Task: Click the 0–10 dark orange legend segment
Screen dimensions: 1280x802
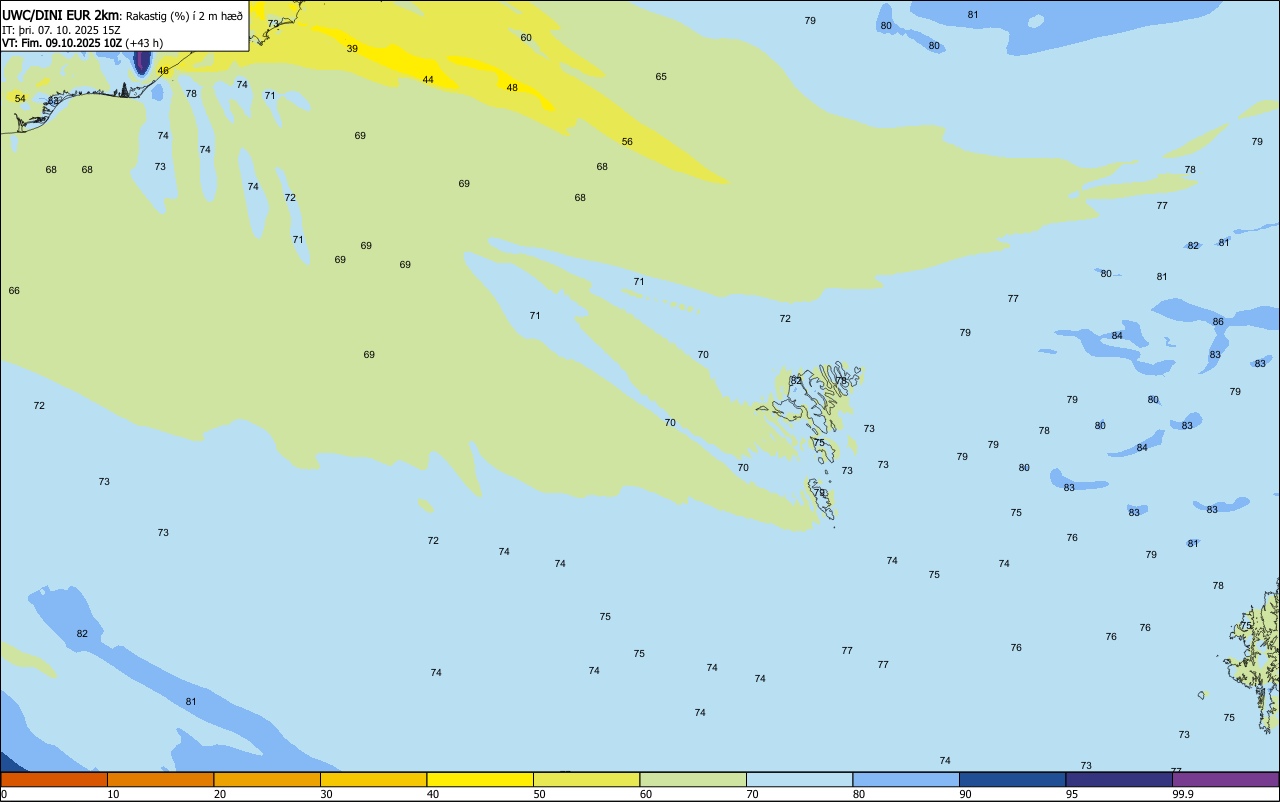Action: click(54, 779)
